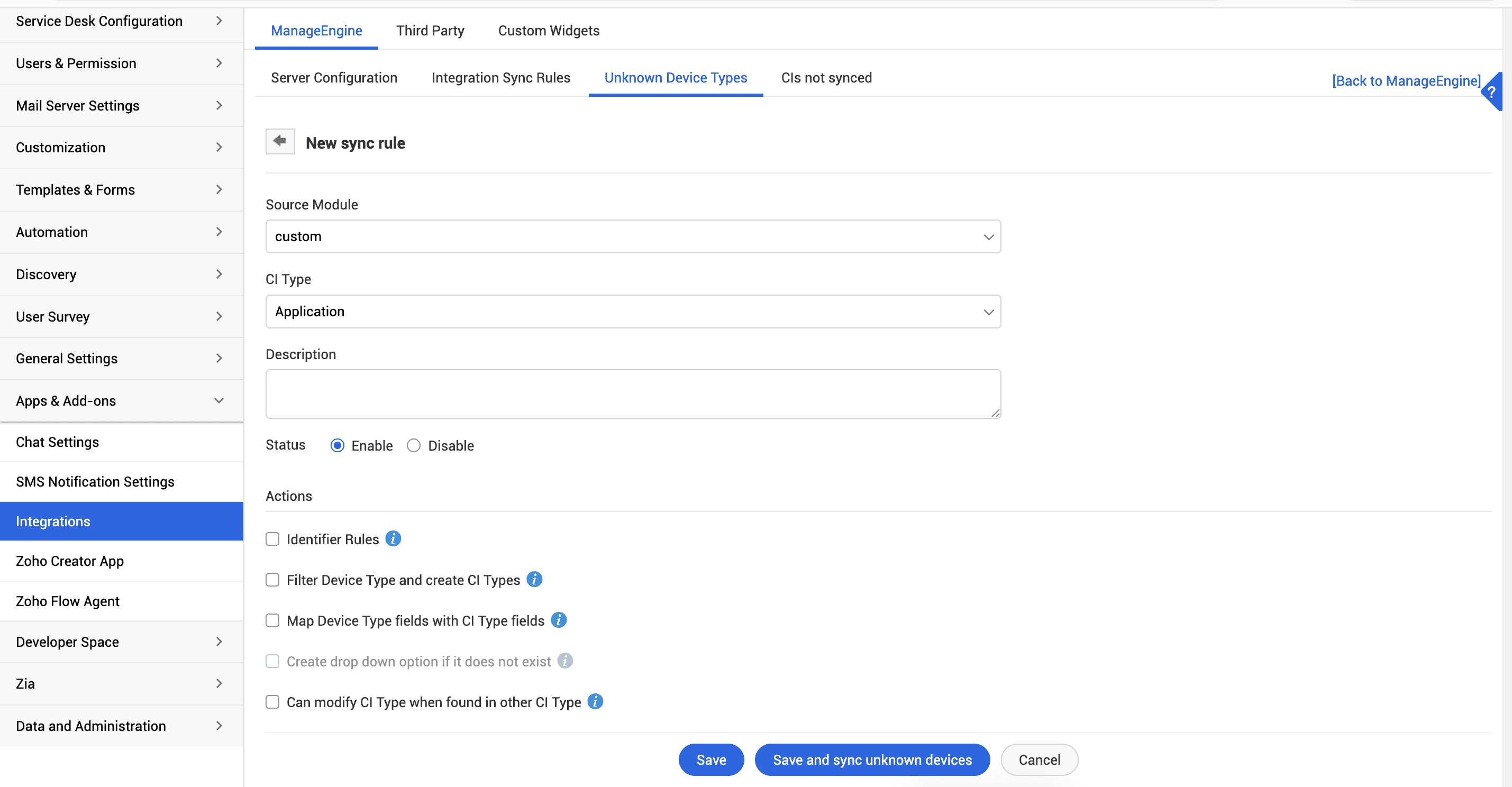Open the Integration Sync Rules tab

tap(500, 77)
